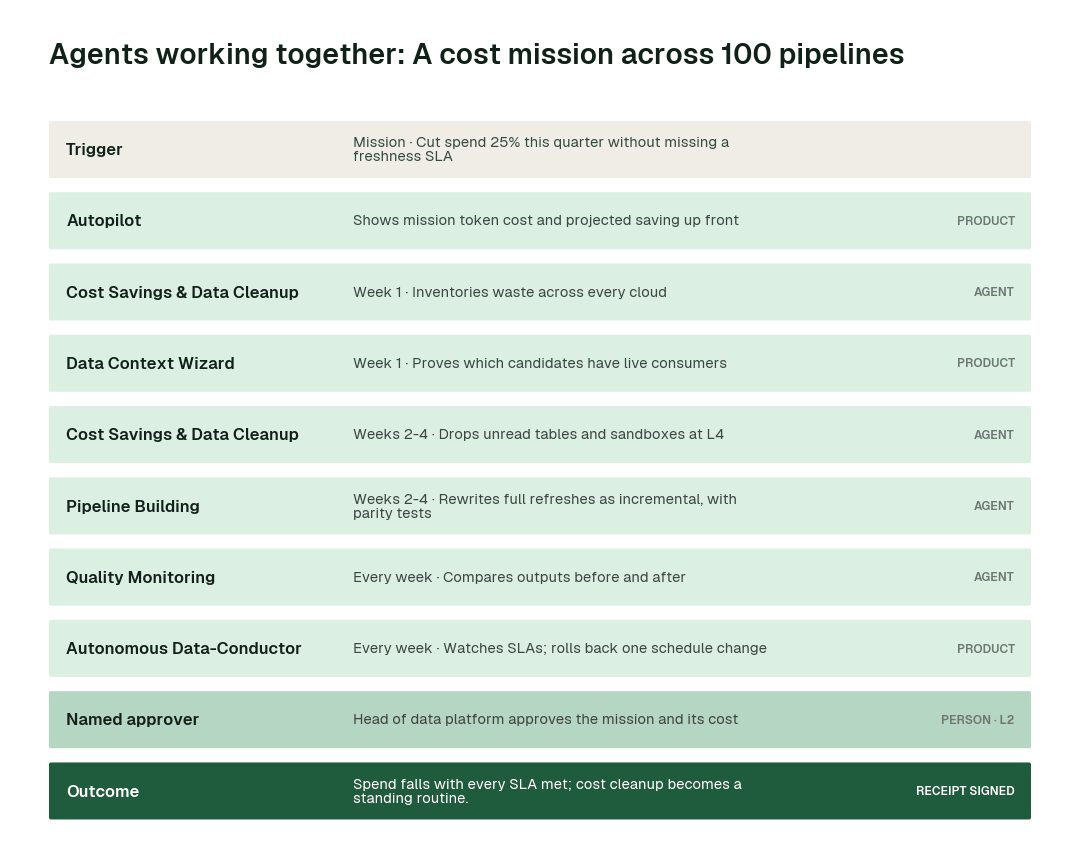
Task: Select the Quality Monitoring label
Action: point(141,577)
